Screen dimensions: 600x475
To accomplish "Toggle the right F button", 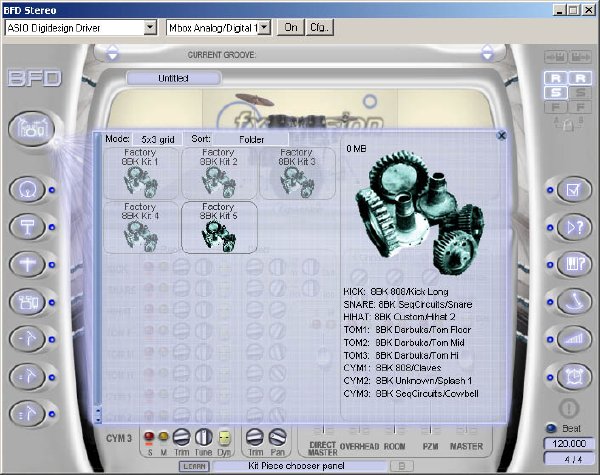I will click(580, 107).
